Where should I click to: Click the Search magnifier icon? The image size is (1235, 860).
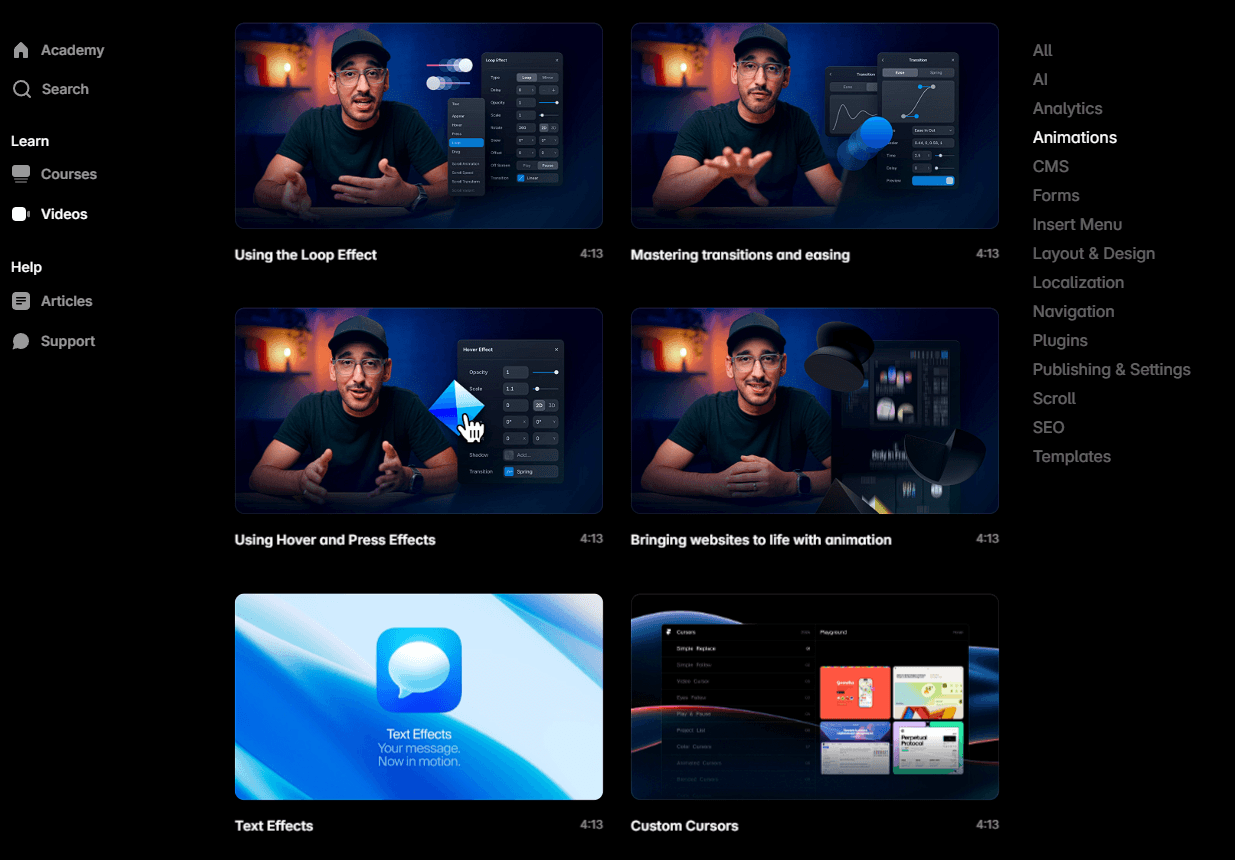(x=21, y=89)
